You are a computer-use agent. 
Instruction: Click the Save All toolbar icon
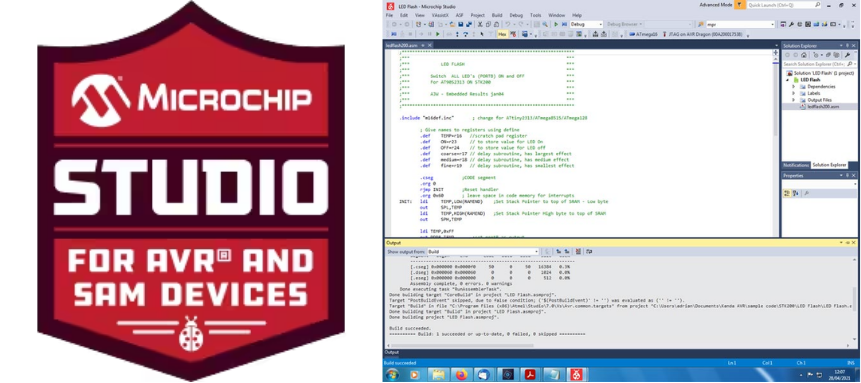coord(469,24)
